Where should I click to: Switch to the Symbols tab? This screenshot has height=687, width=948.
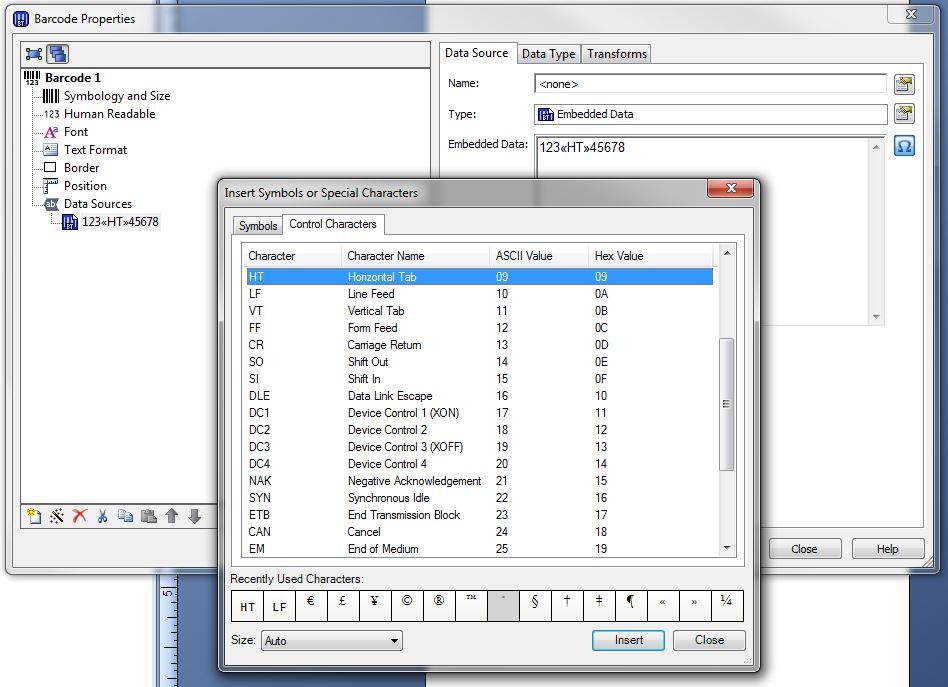[258, 226]
